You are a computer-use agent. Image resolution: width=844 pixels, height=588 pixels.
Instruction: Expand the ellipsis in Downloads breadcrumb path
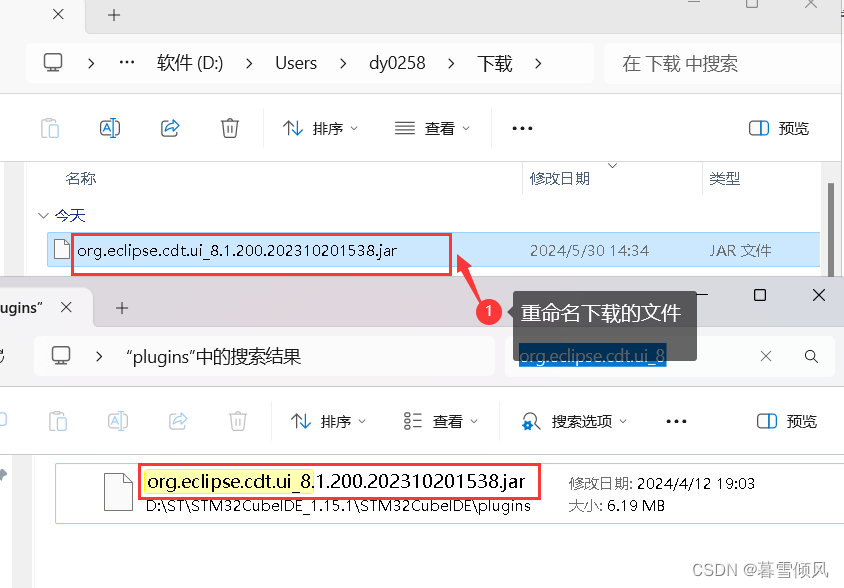click(127, 63)
